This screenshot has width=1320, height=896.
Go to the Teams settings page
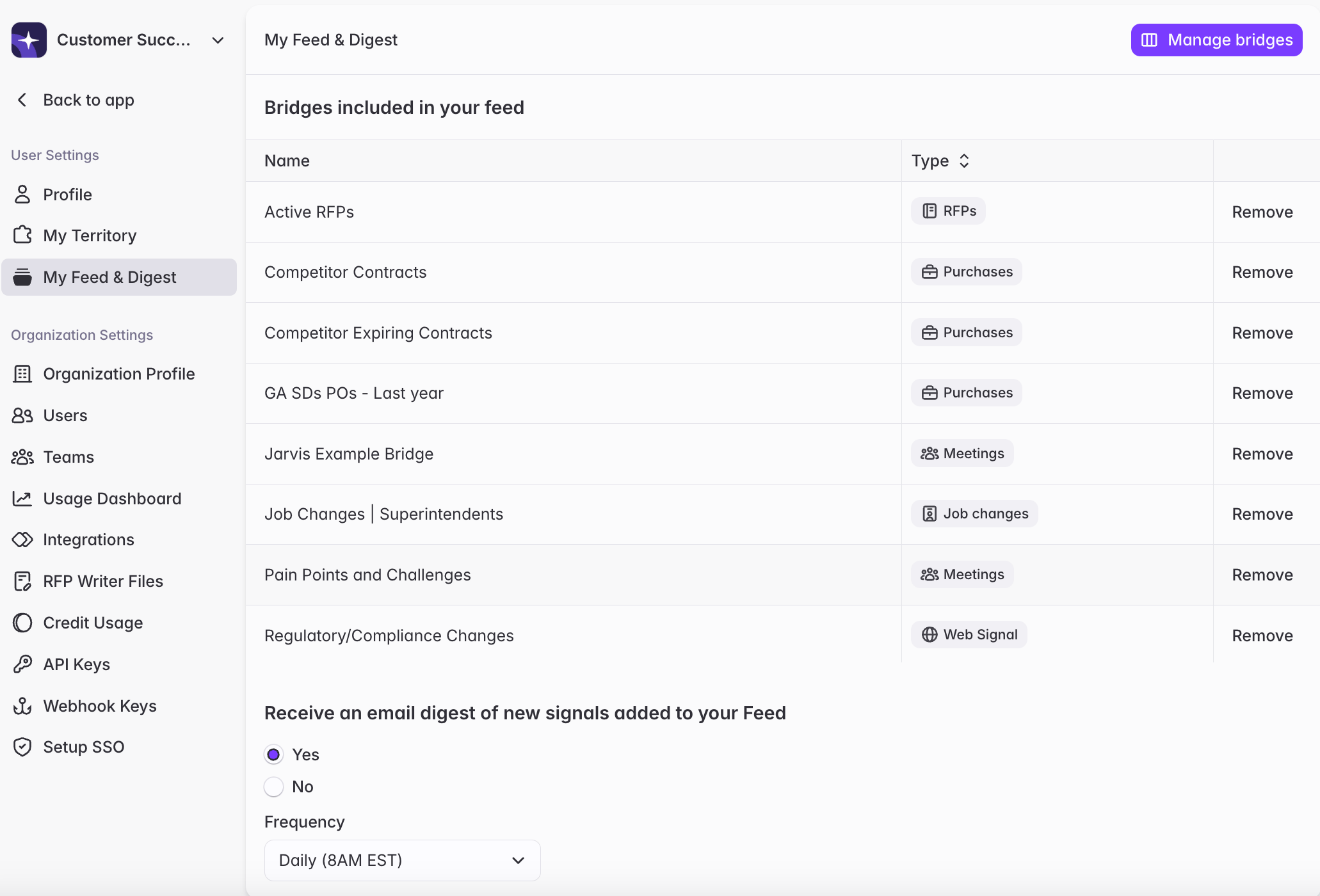coord(119,457)
